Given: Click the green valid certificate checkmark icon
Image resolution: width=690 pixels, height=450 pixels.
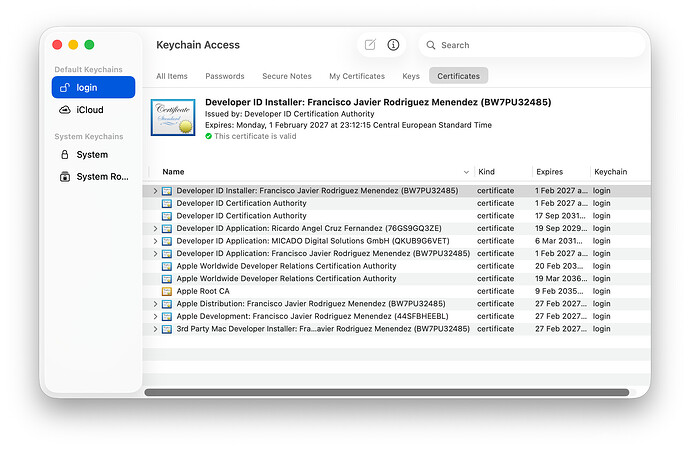Looking at the screenshot, I should [209, 136].
